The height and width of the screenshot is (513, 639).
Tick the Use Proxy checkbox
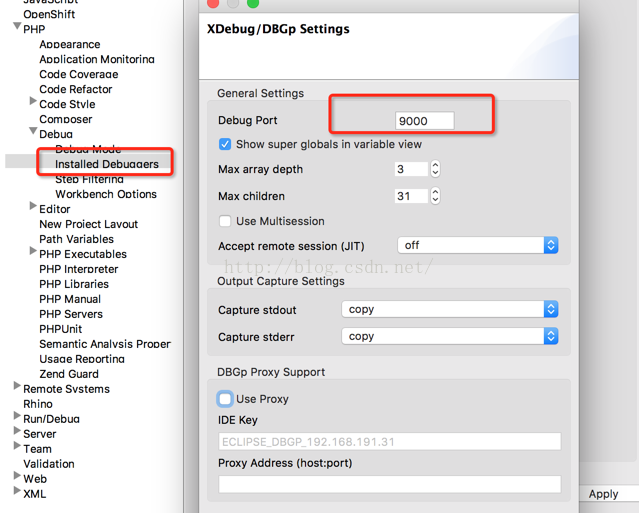225,399
